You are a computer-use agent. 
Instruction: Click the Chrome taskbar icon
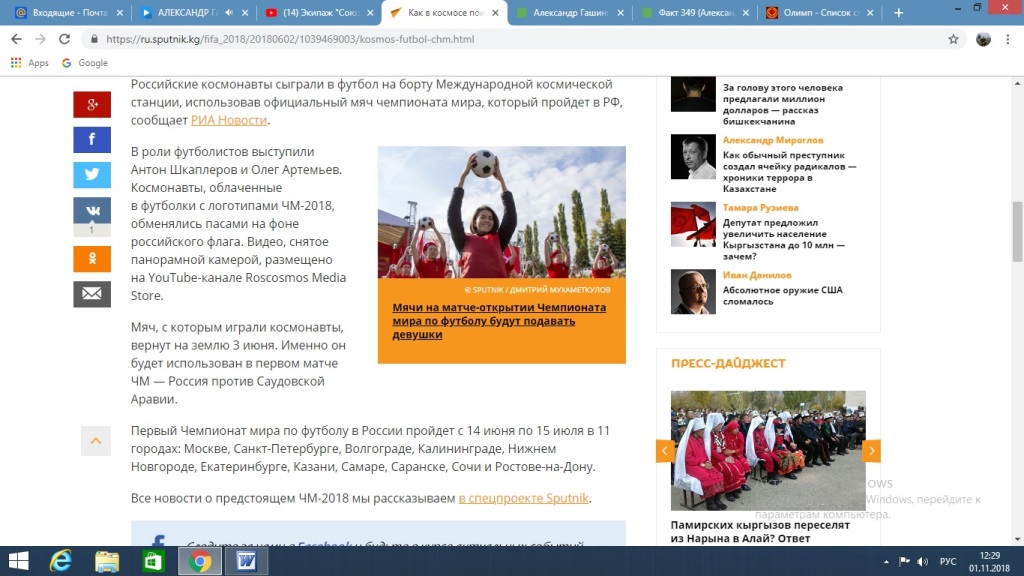200,561
